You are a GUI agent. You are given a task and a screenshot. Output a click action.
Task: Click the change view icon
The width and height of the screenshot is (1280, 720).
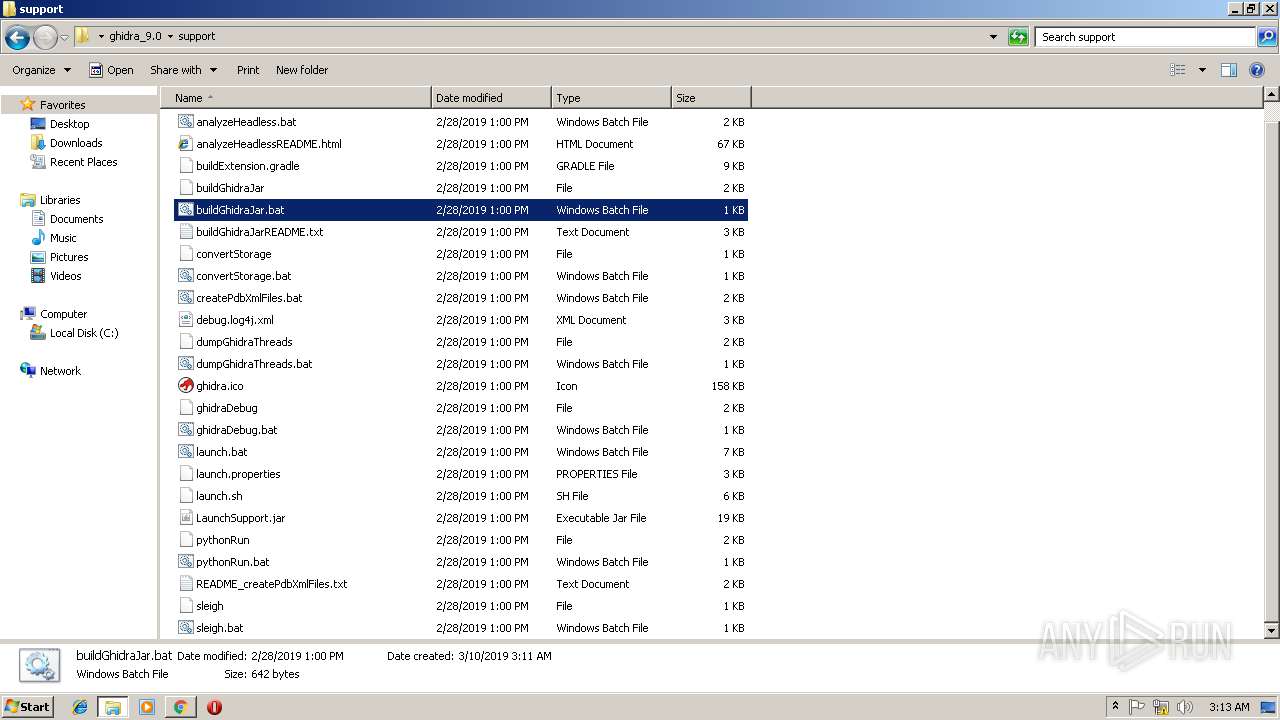[1178, 70]
